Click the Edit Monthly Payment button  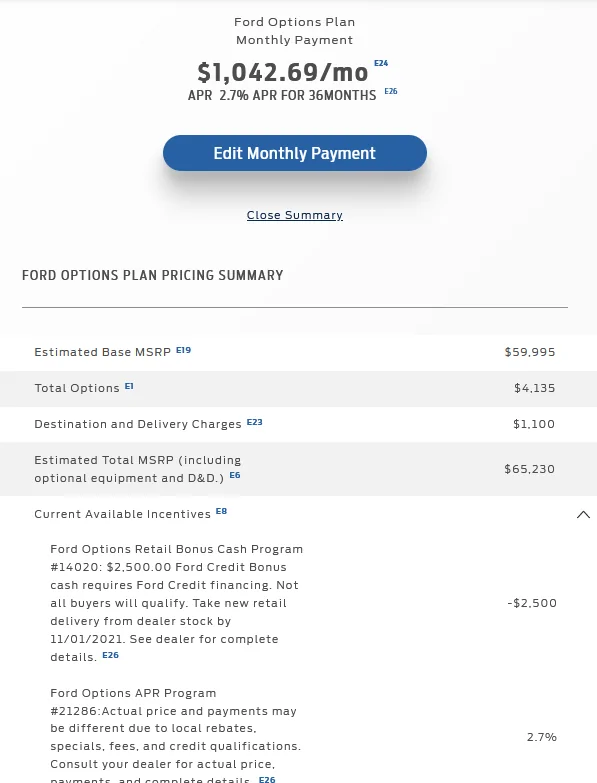coord(295,153)
